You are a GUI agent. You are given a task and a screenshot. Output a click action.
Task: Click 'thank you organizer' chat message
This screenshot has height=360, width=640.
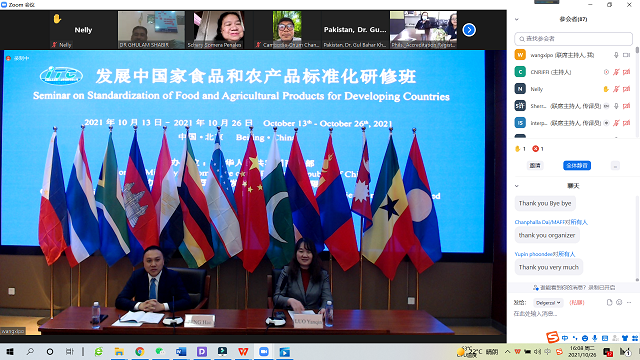click(x=547, y=235)
